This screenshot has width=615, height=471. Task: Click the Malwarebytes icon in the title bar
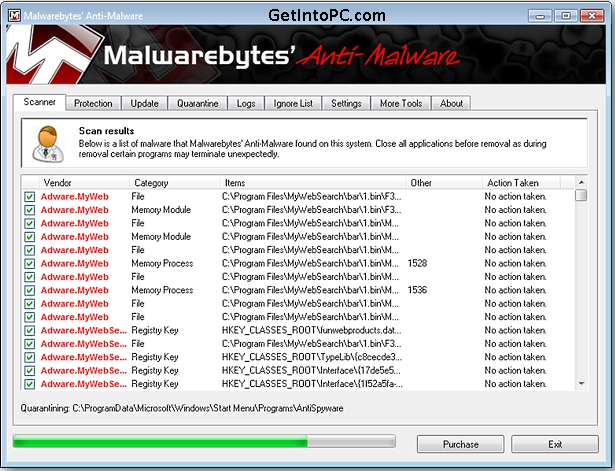point(15,16)
